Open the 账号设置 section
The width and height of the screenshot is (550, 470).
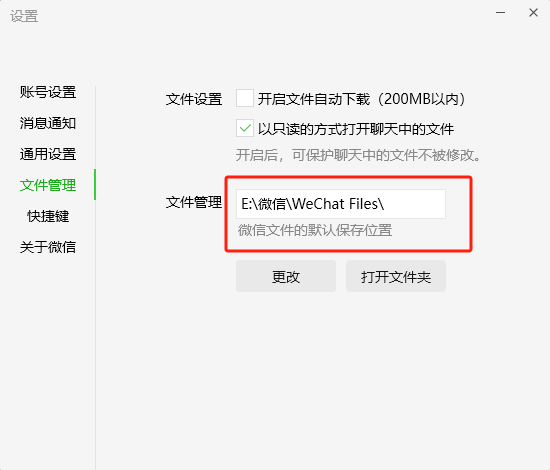click(x=48, y=92)
